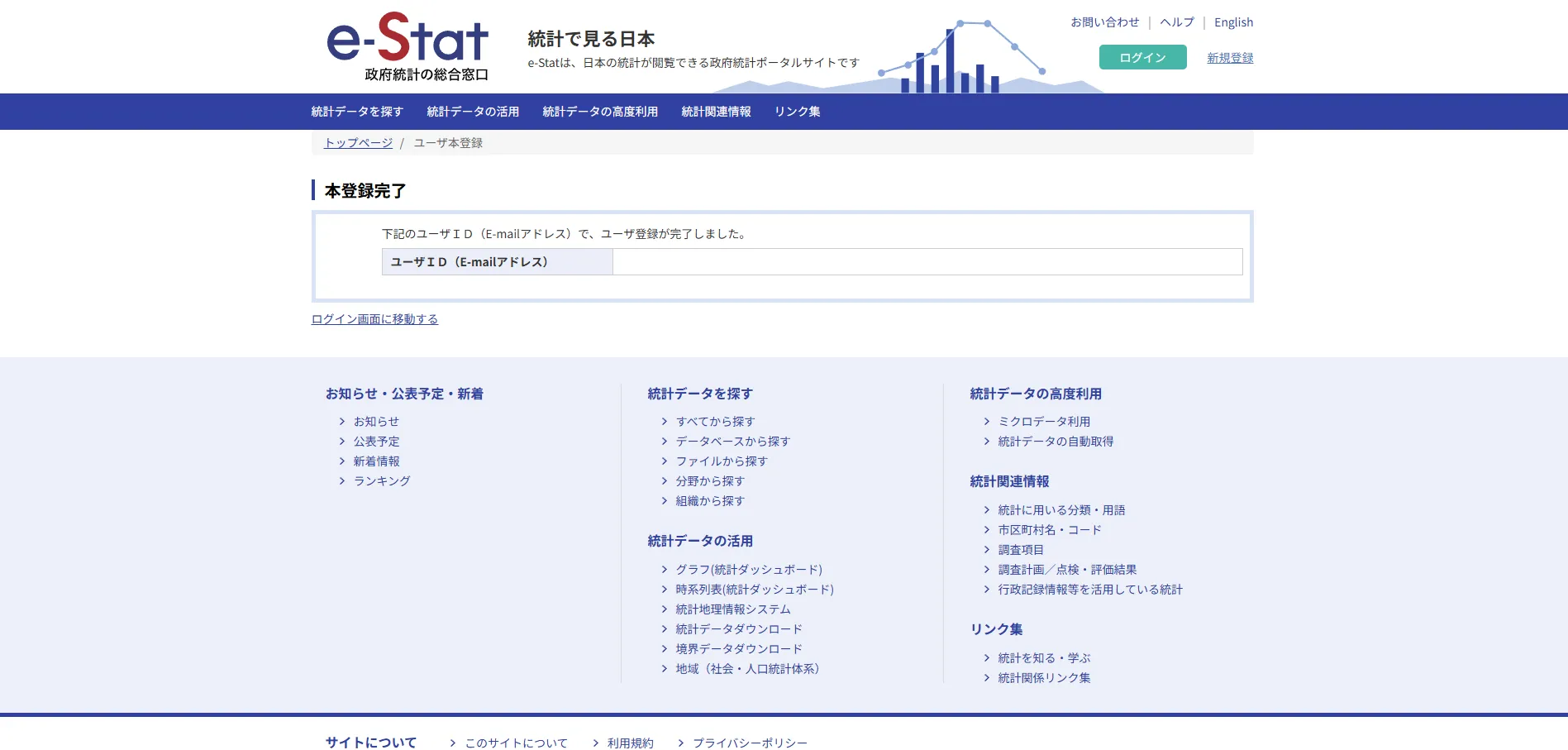Open footer お知らせ link
Image resolution: width=1568 pixels, height=750 pixels.
[x=376, y=422]
